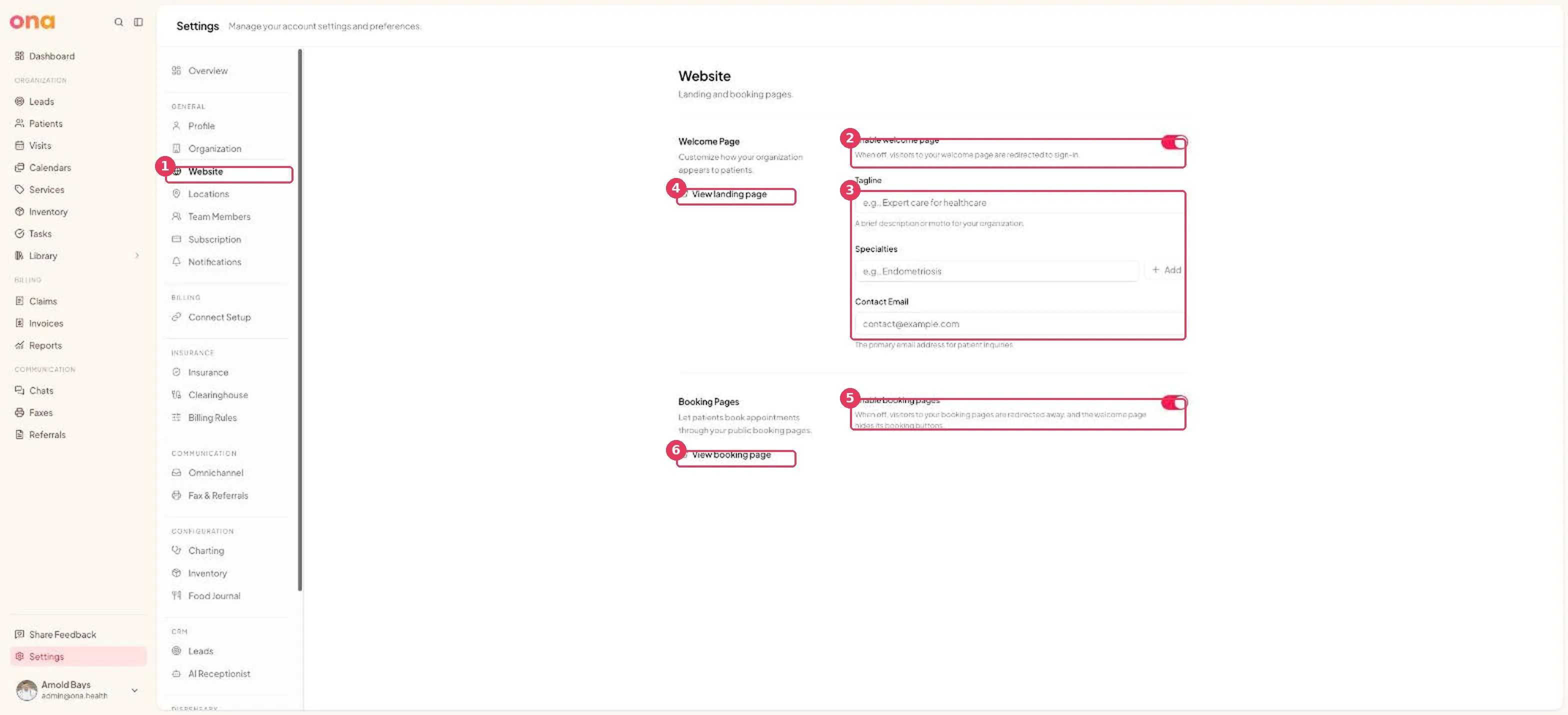Viewport: 1568px width, 715px height.
Task: Click the AI Receptionist bot icon
Action: (x=176, y=673)
